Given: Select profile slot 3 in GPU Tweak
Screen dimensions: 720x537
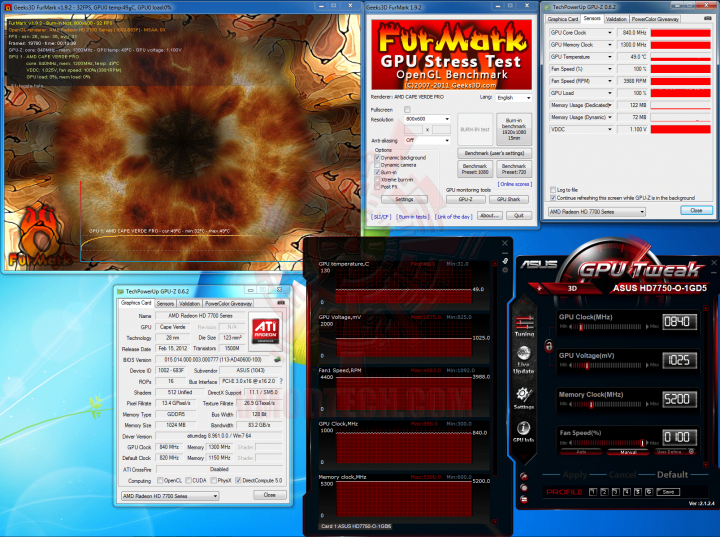Looking at the screenshot, I should [x=615, y=492].
